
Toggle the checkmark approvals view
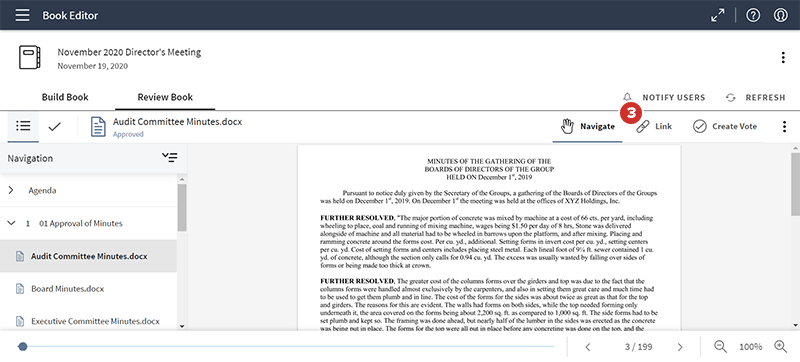(55, 126)
